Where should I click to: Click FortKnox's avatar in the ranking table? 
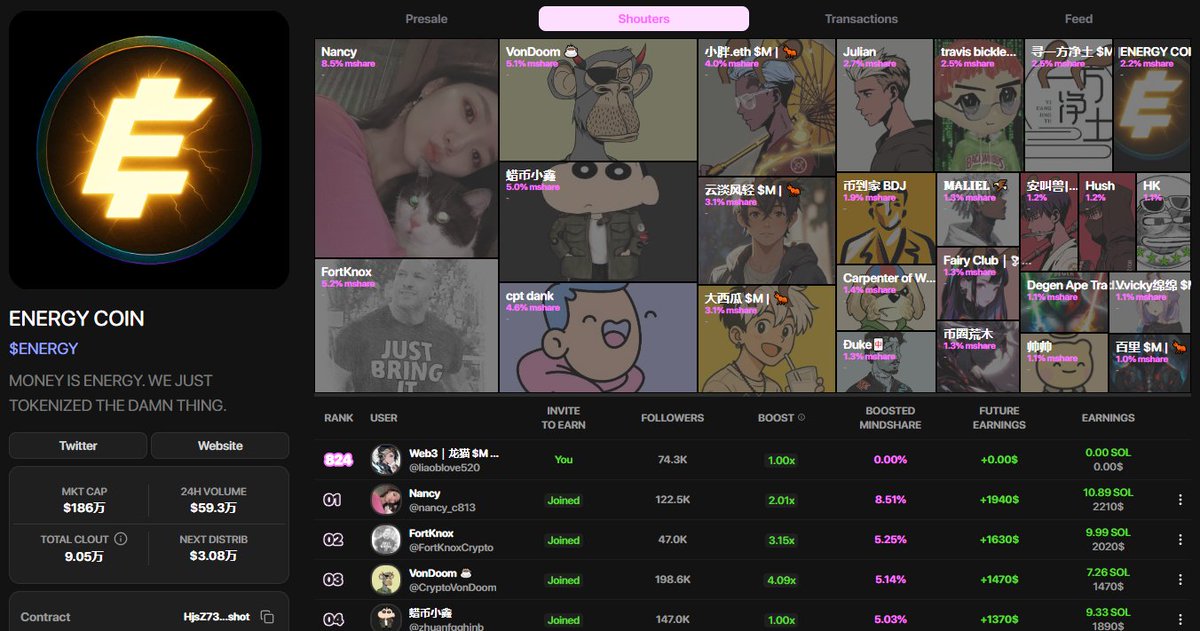[x=386, y=540]
